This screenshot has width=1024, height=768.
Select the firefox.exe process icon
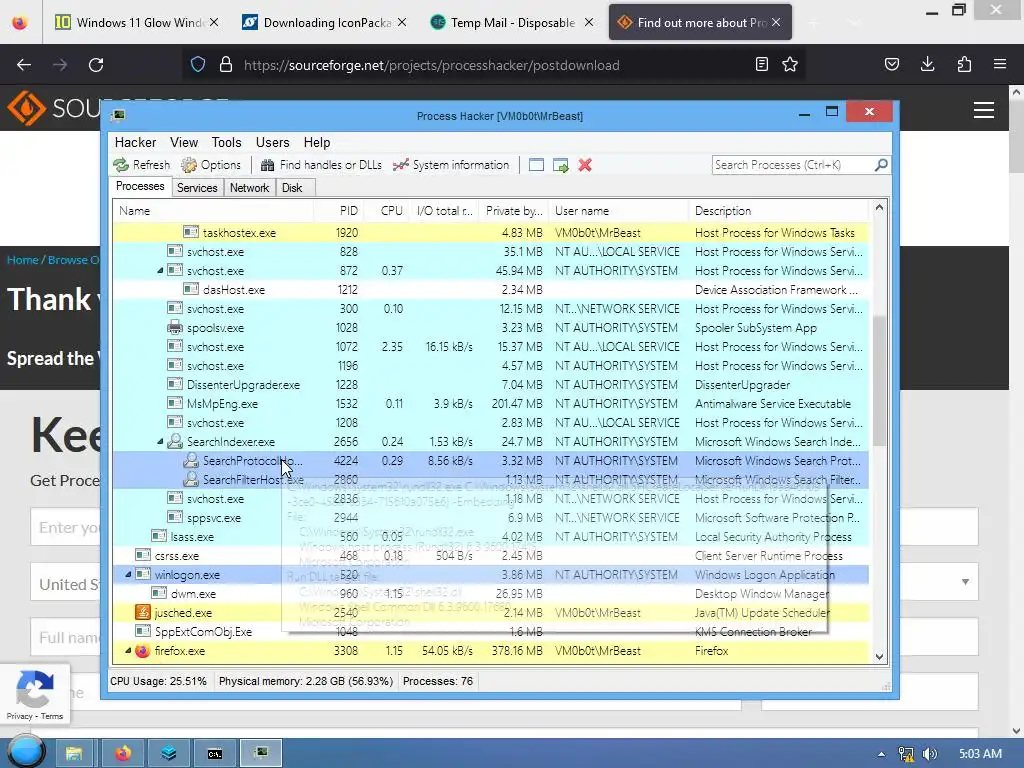pos(142,650)
